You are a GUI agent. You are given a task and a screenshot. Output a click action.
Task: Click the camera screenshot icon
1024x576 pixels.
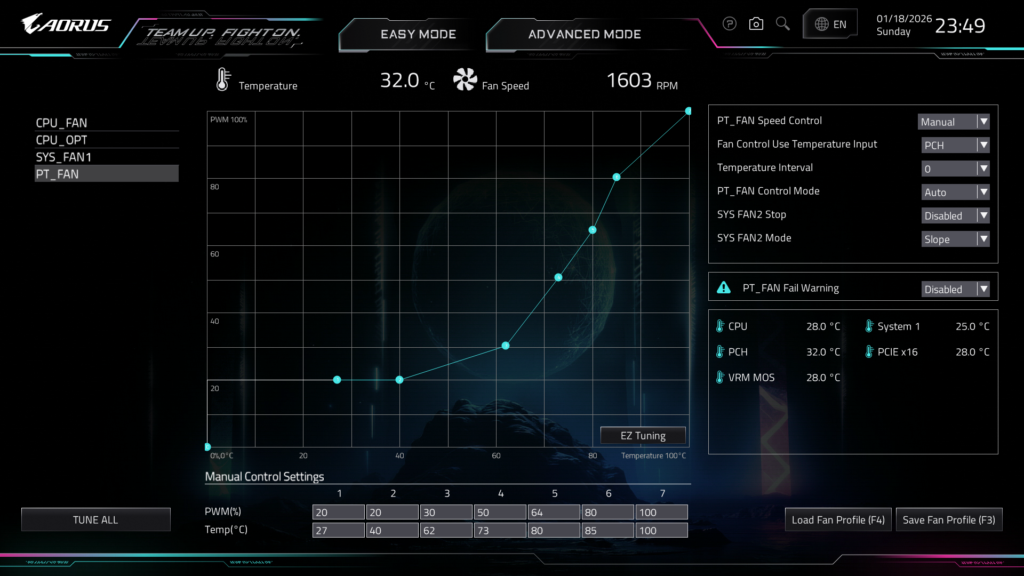tap(756, 24)
